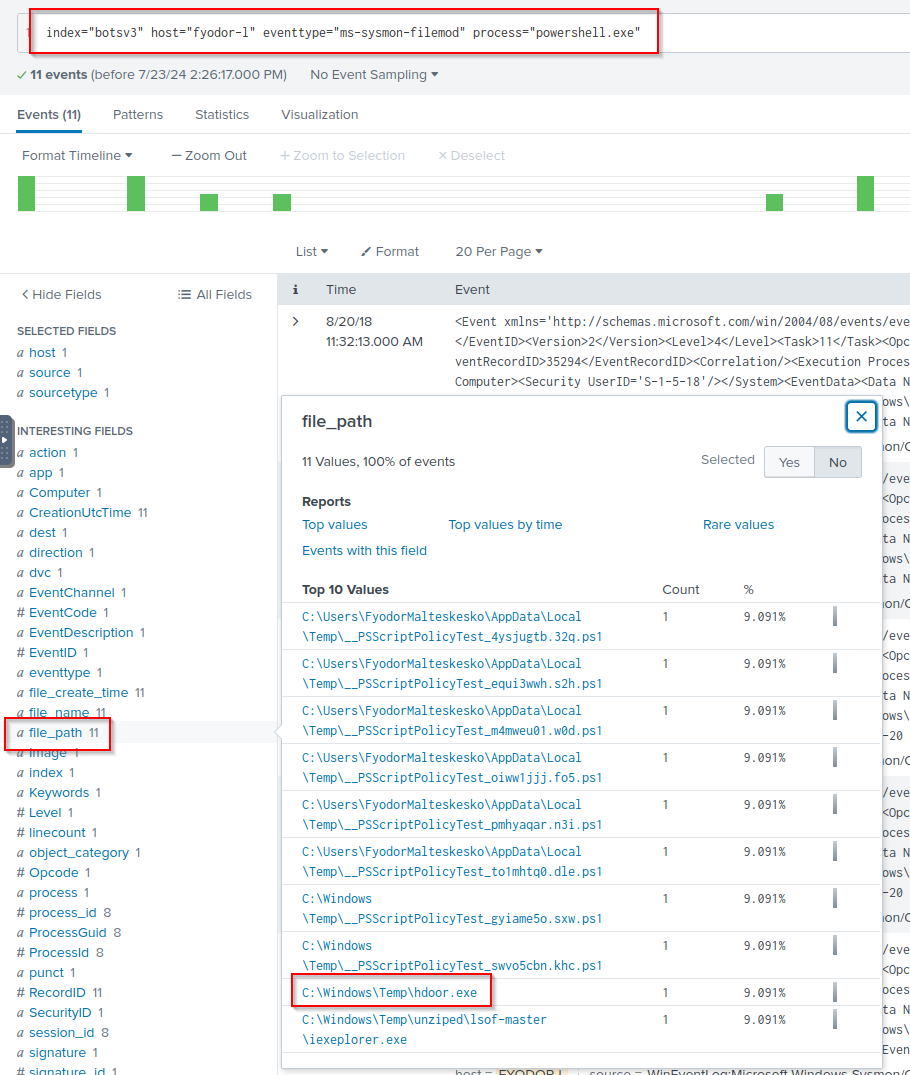Click the Zoom Out minus button

pos(177,156)
